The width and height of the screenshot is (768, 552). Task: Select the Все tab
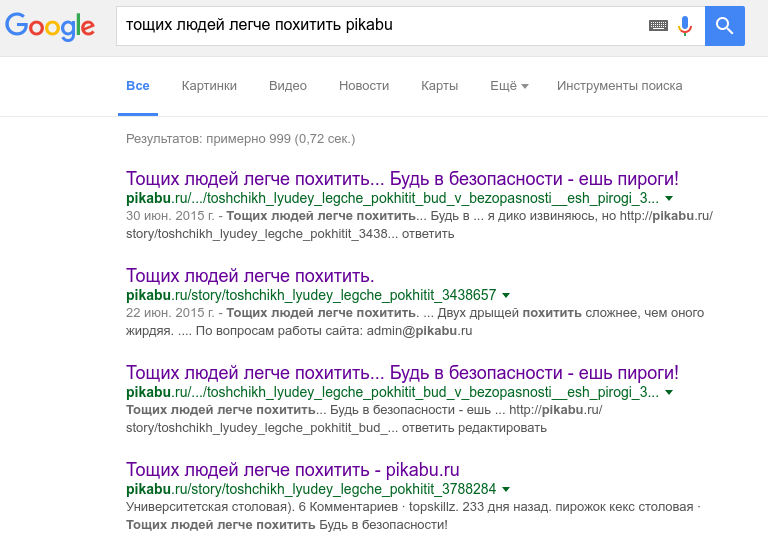coord(138,86)
